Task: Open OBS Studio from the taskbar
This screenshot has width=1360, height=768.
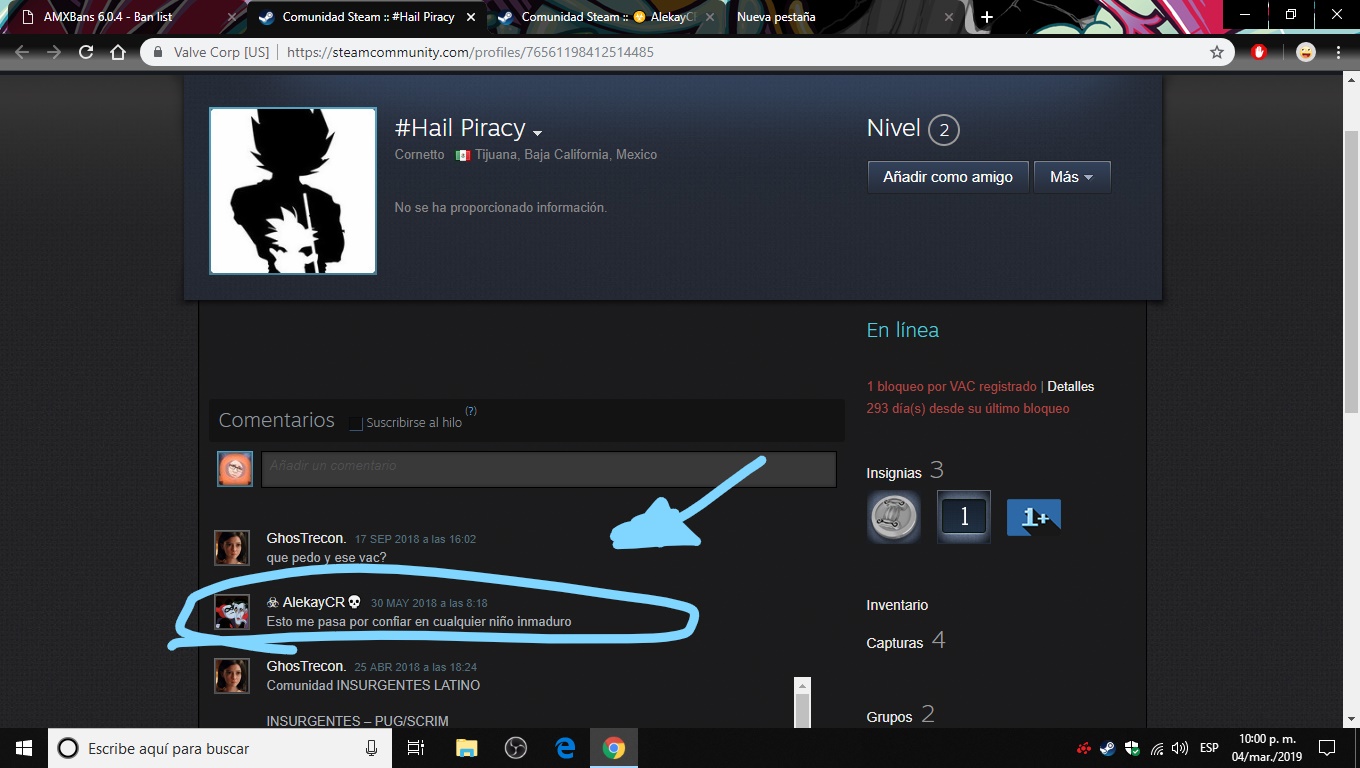Action: point(515,748)
